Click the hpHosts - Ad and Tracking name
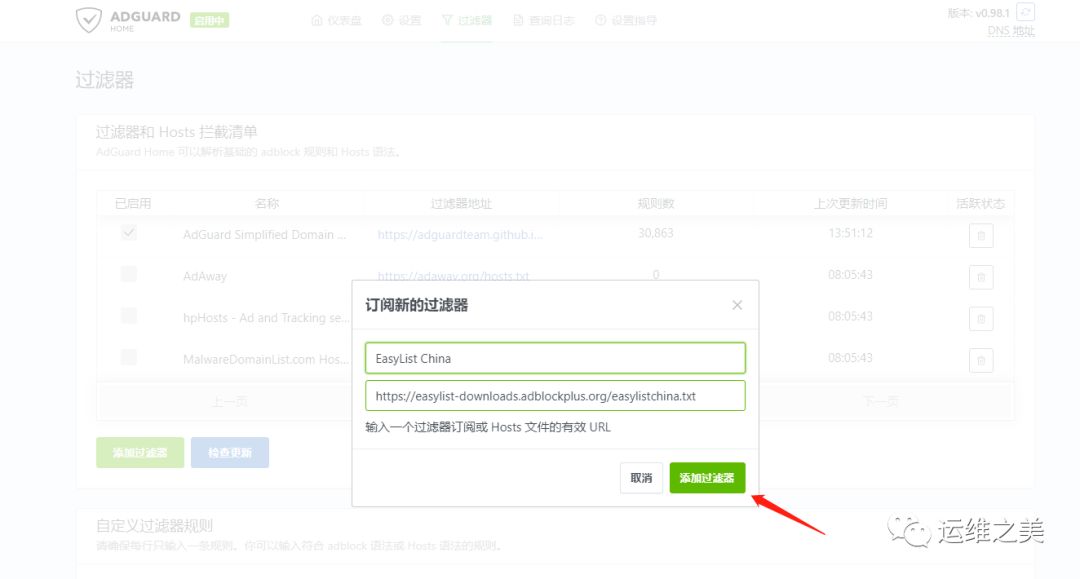 [266, 318]
